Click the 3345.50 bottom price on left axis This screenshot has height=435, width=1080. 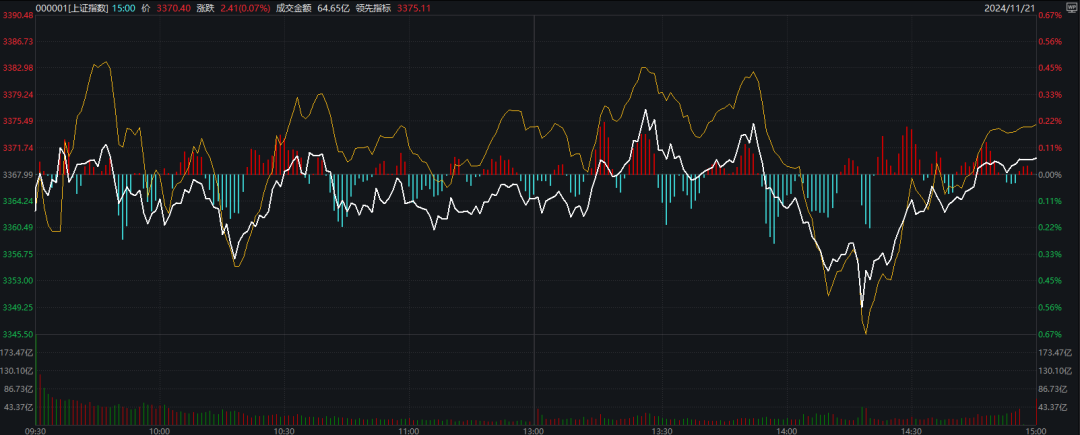[x=18, y=334]
